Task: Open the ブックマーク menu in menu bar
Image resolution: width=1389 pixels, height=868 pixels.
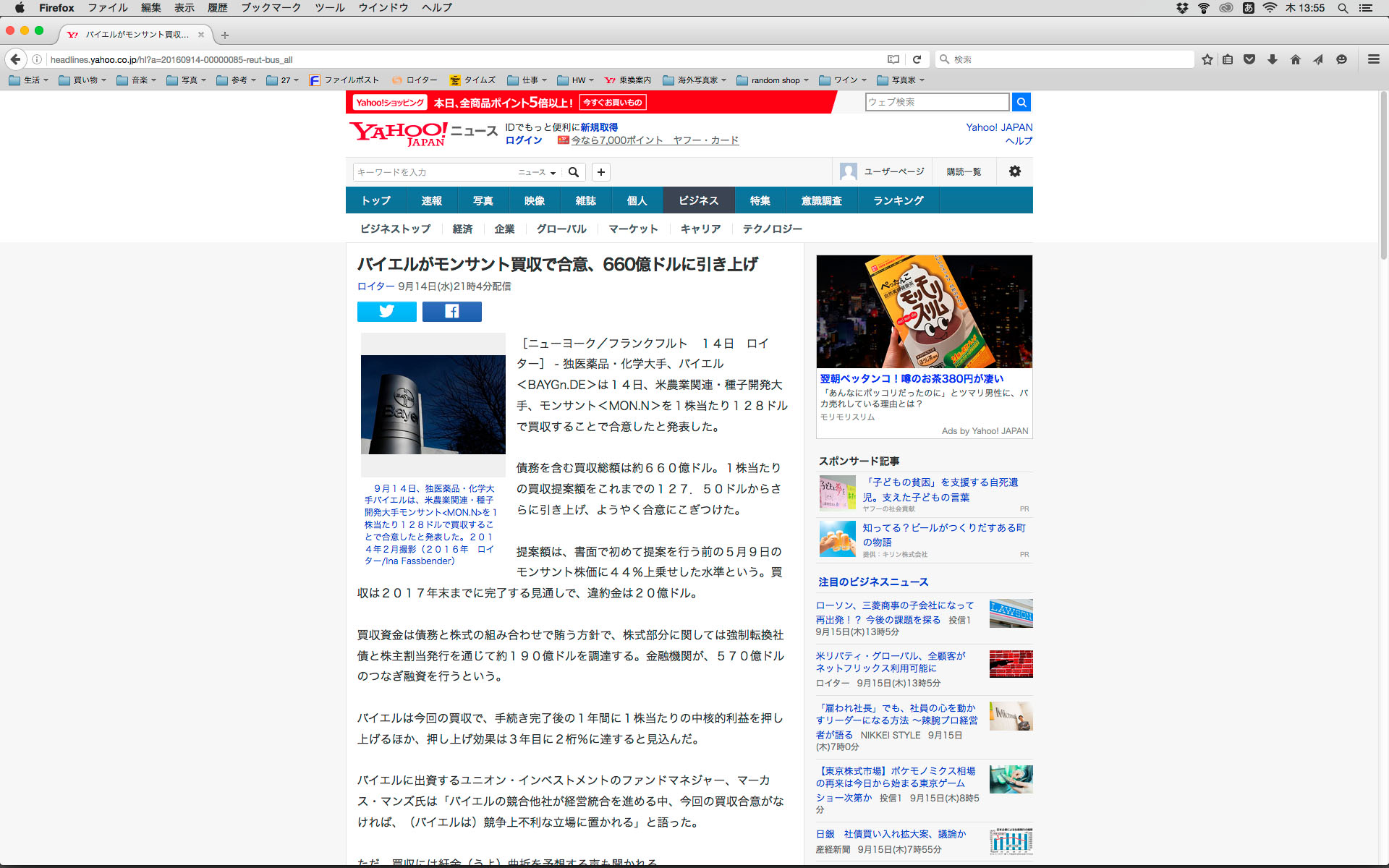Action: 271,8
